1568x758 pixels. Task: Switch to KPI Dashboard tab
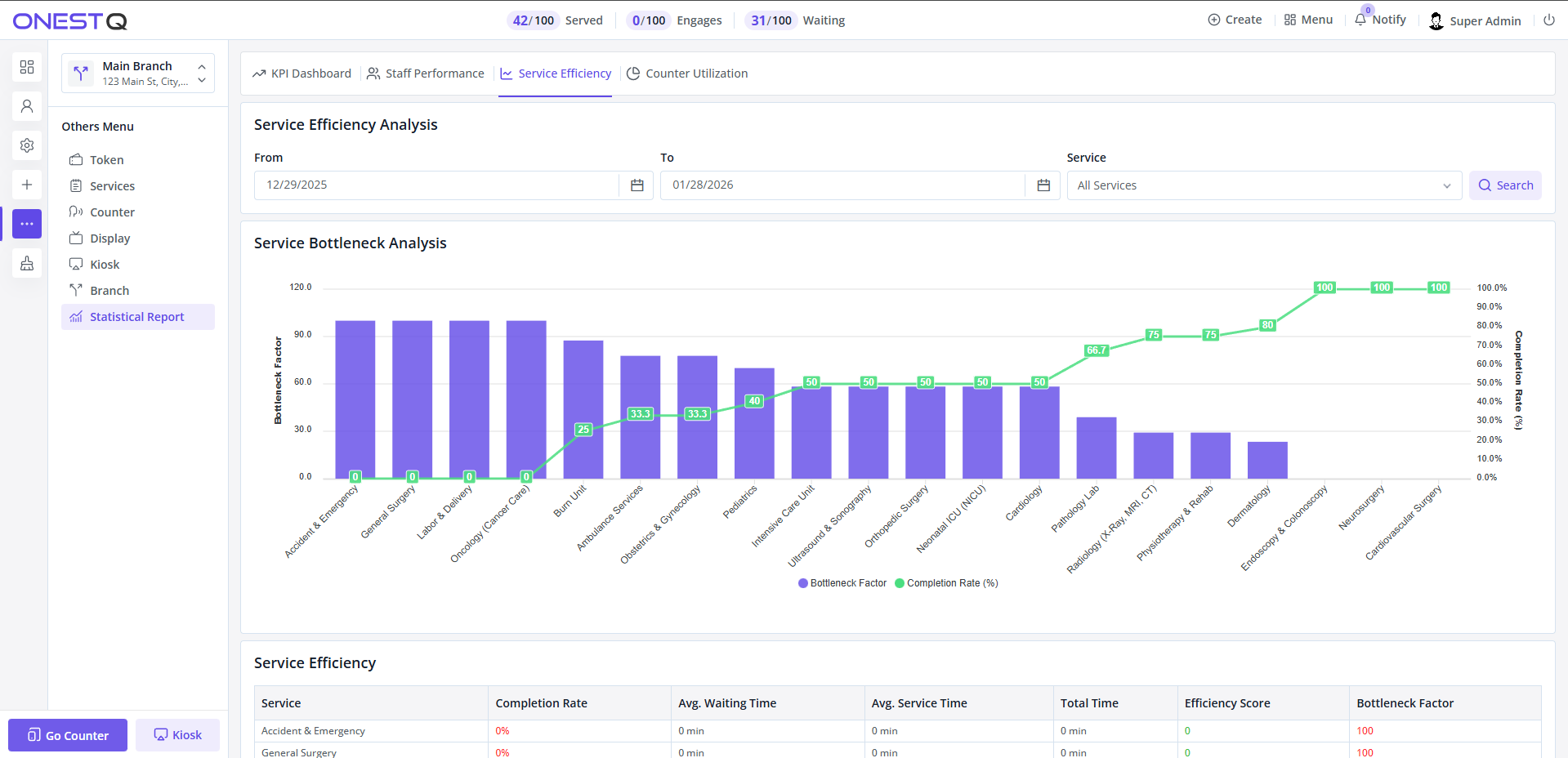click(x=302, y=74)
